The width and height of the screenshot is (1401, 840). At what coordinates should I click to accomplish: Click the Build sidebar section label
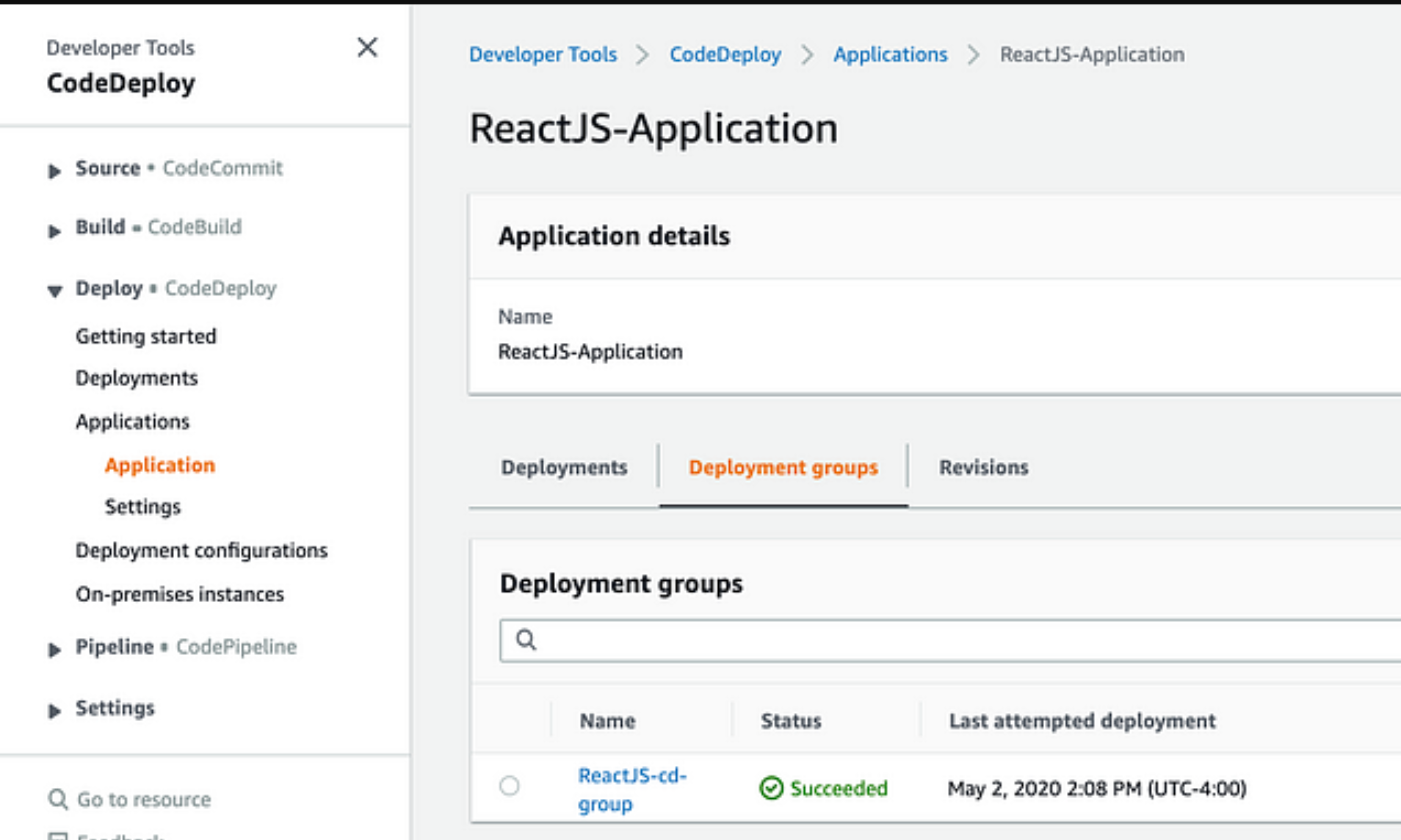click(x=101, y=227)
